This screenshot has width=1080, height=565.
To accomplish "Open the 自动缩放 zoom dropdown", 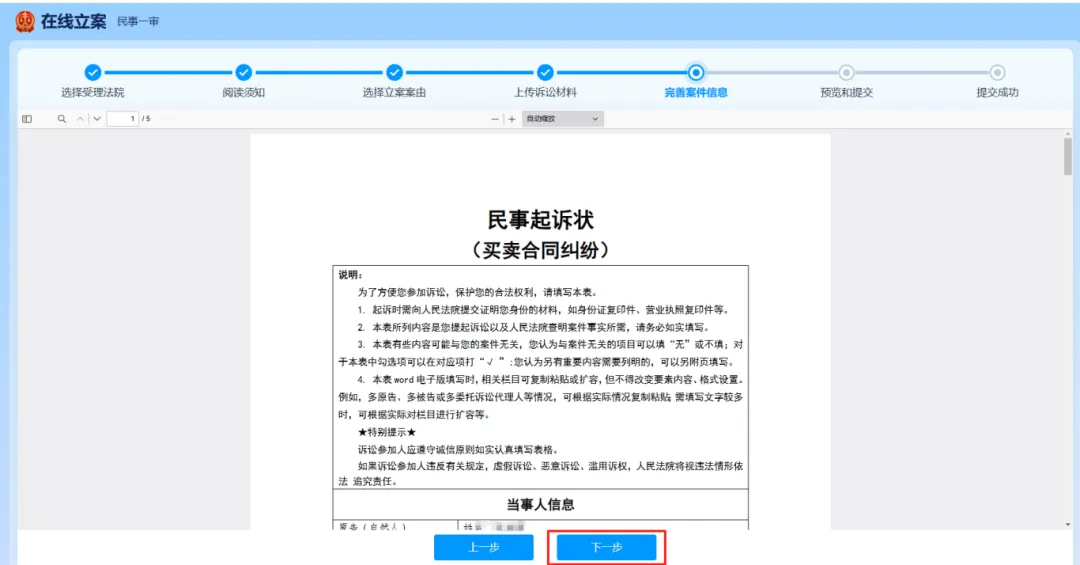I will (563, 119).
